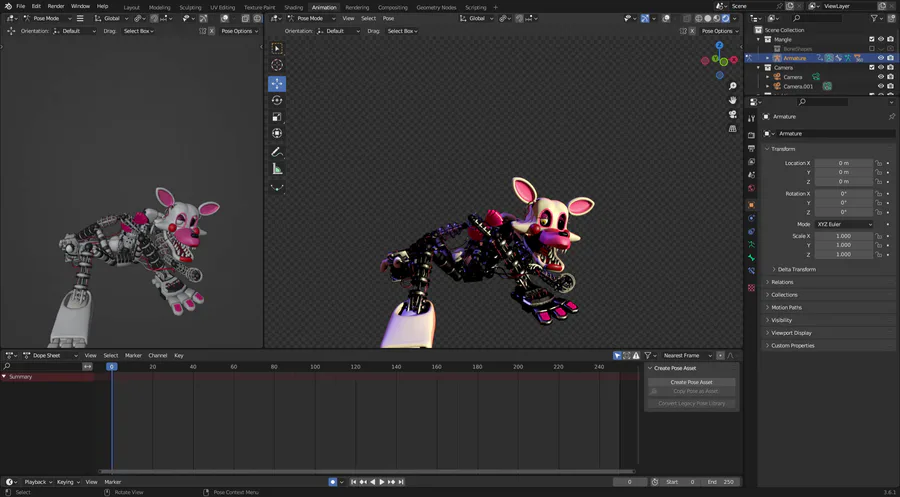Uncheck the Mangle collection checkbox

point(872,39)
